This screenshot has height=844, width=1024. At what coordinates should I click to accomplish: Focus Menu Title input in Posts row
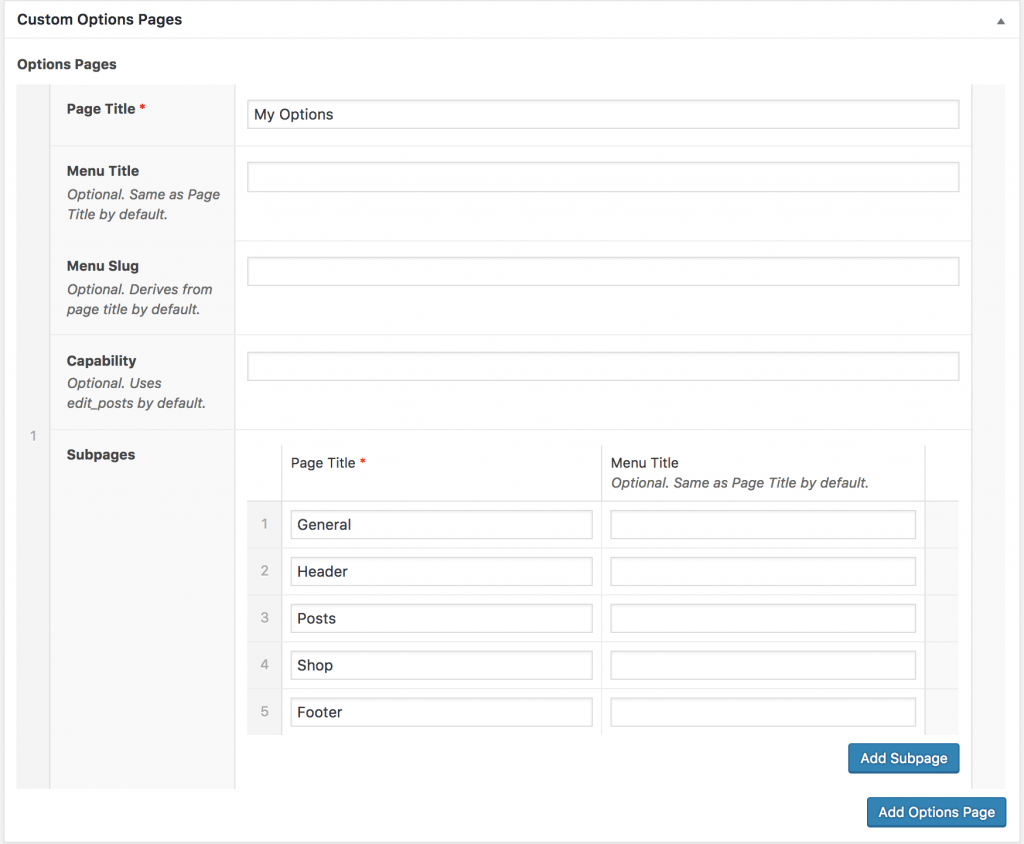click(x=763, y=619)
